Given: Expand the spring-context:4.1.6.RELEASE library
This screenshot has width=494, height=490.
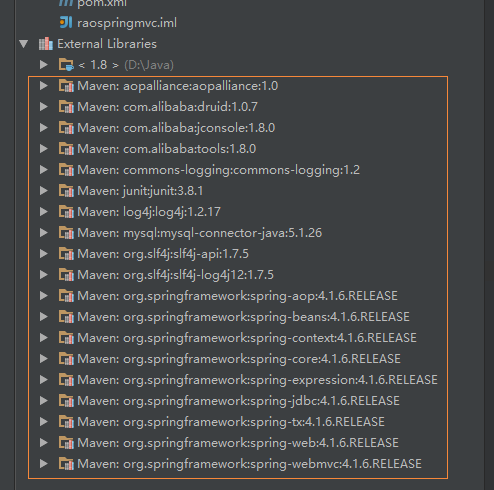Looking at the screenshot, I should (x=43, y=338).
